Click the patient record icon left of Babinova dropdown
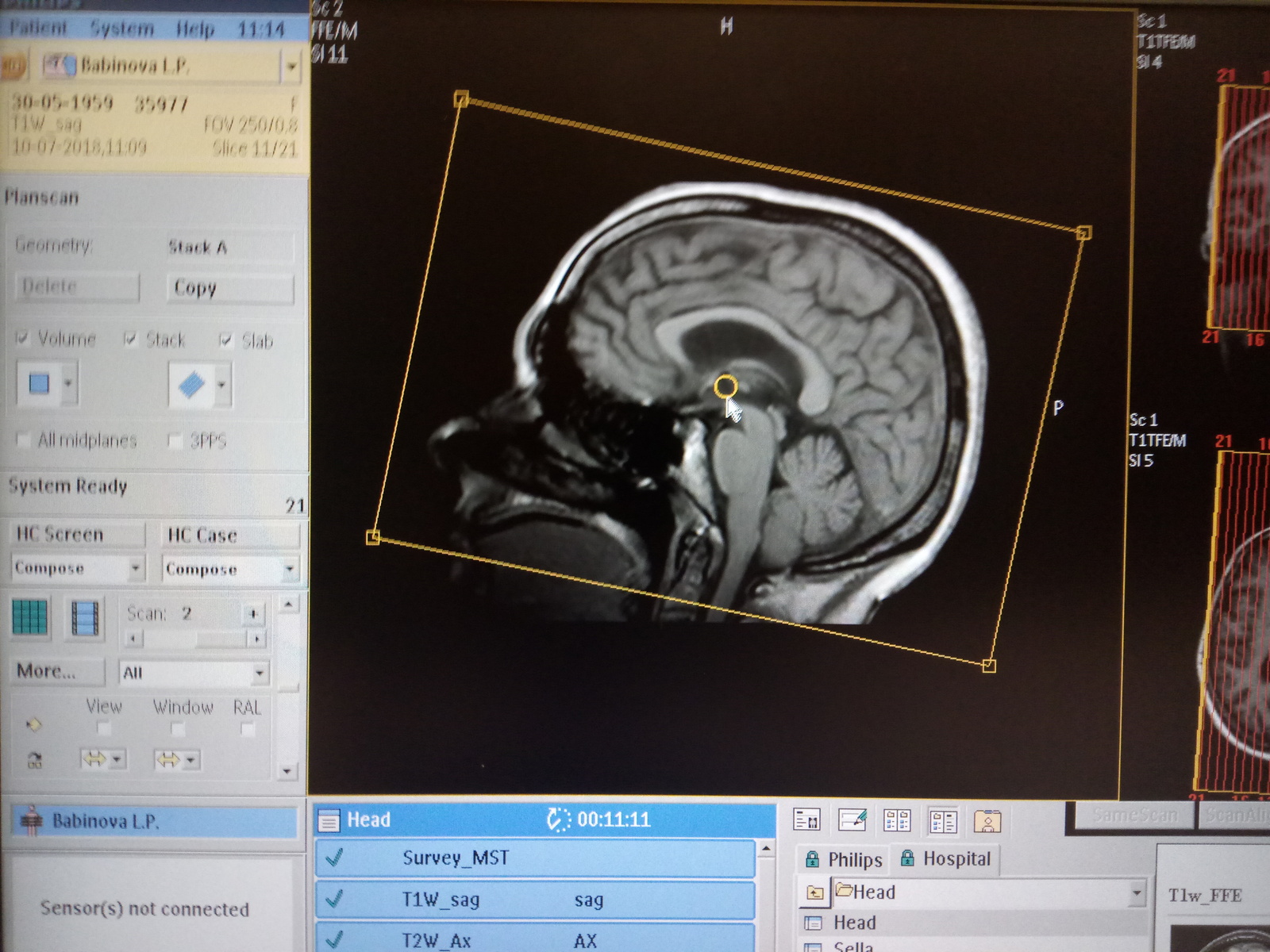Image resolution: width=1270 pixels, height=952 pixels. 60,66
